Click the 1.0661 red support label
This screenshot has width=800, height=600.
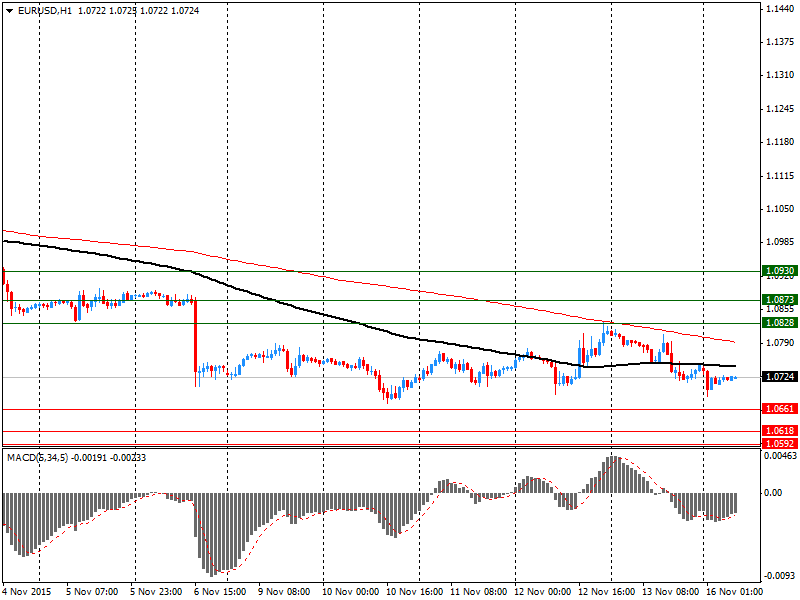780,409
